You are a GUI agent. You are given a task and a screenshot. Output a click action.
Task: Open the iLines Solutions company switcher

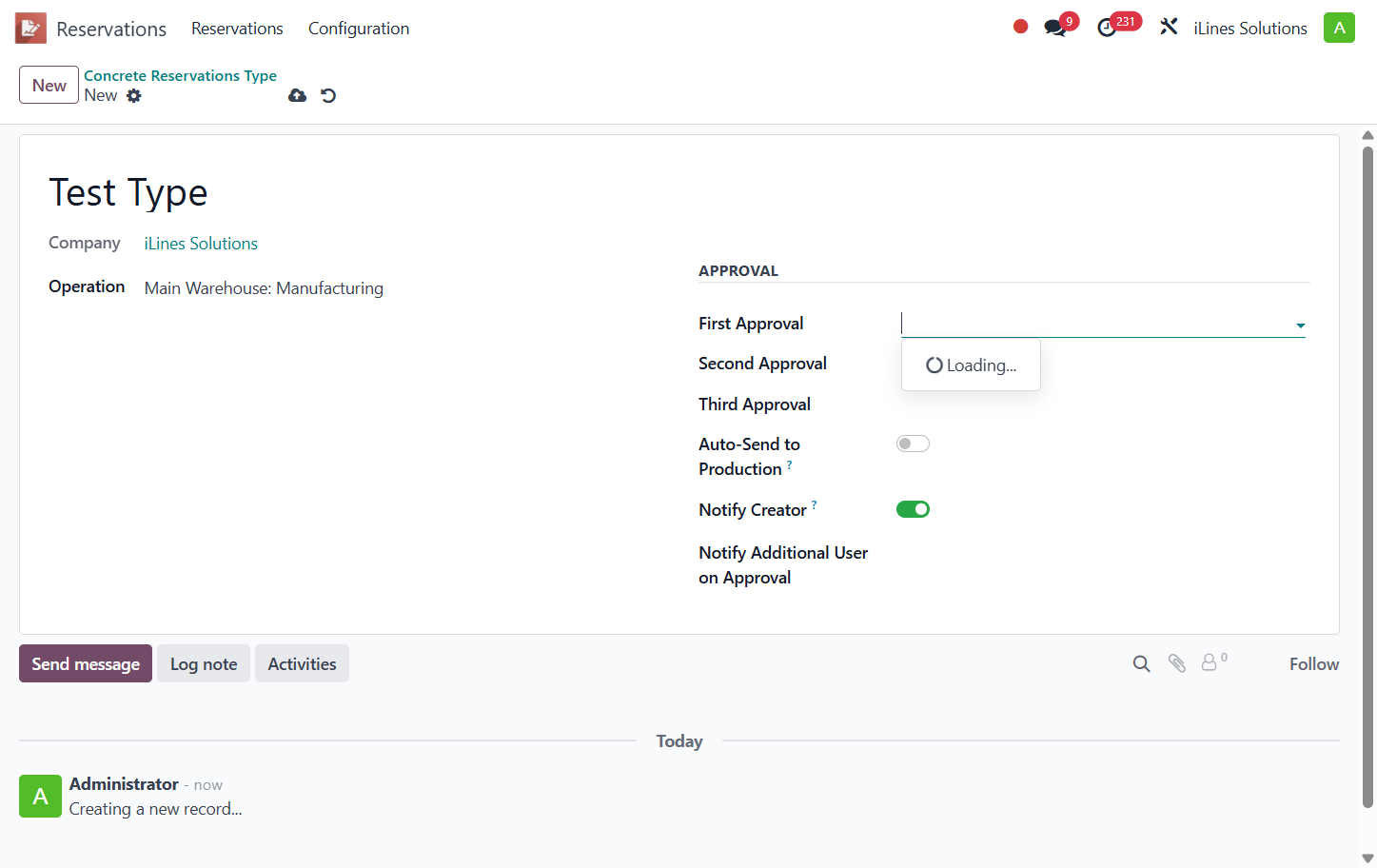point(1250,29)
